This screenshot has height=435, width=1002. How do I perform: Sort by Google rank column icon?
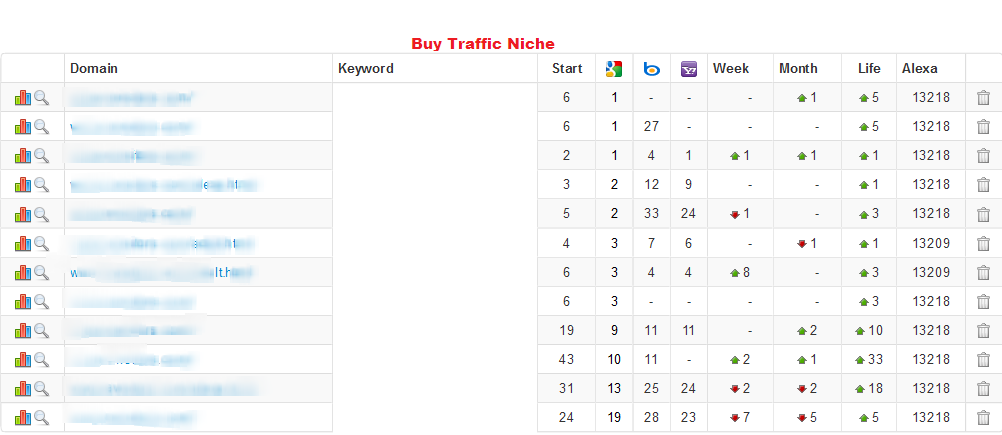tap(613, 69)
